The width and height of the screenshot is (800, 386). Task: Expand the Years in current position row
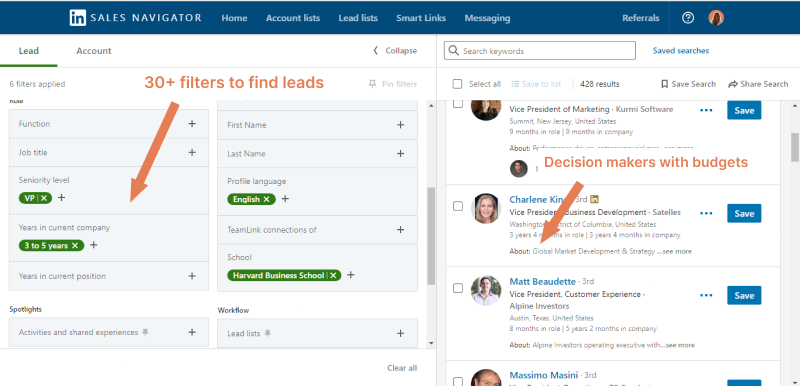click(x=109, y=276)
